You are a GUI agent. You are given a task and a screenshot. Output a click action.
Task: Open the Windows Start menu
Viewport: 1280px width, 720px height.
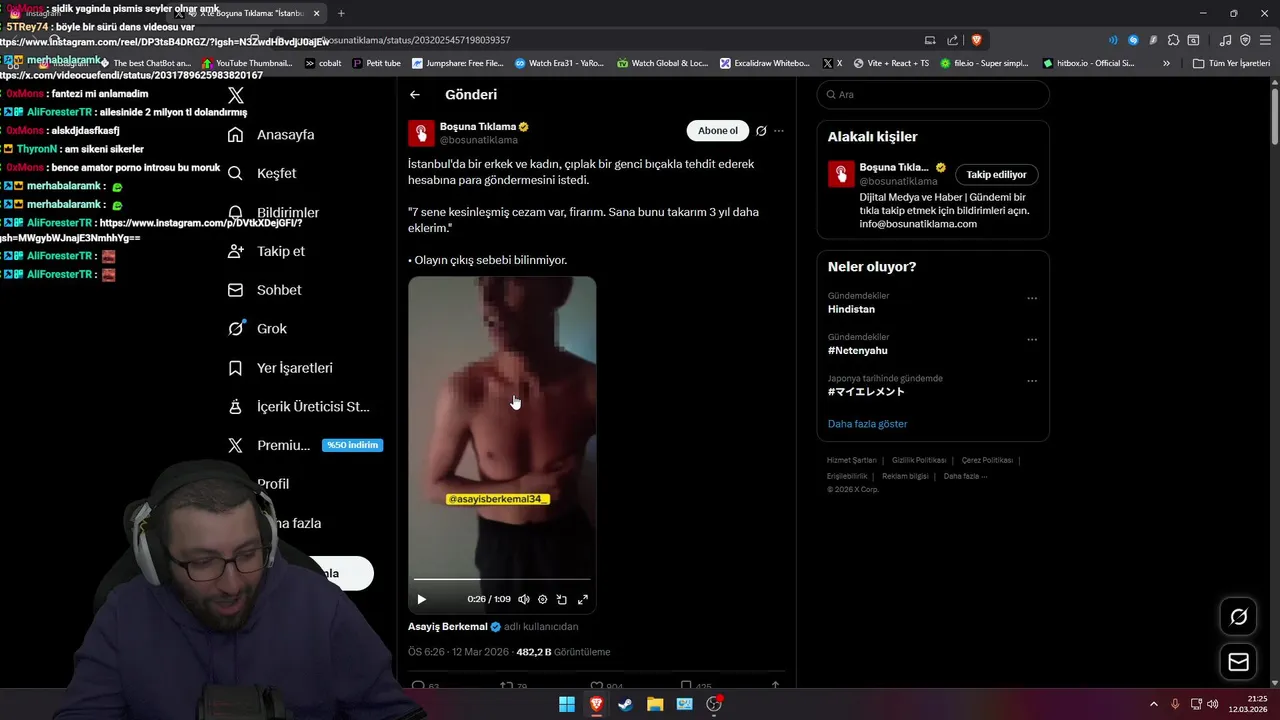click(x=566, y=704)
